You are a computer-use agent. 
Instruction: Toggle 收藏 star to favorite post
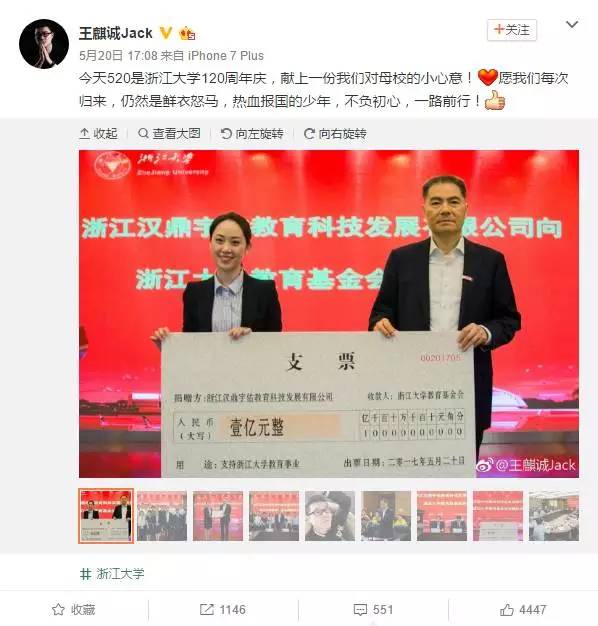[x=74, y=610]
